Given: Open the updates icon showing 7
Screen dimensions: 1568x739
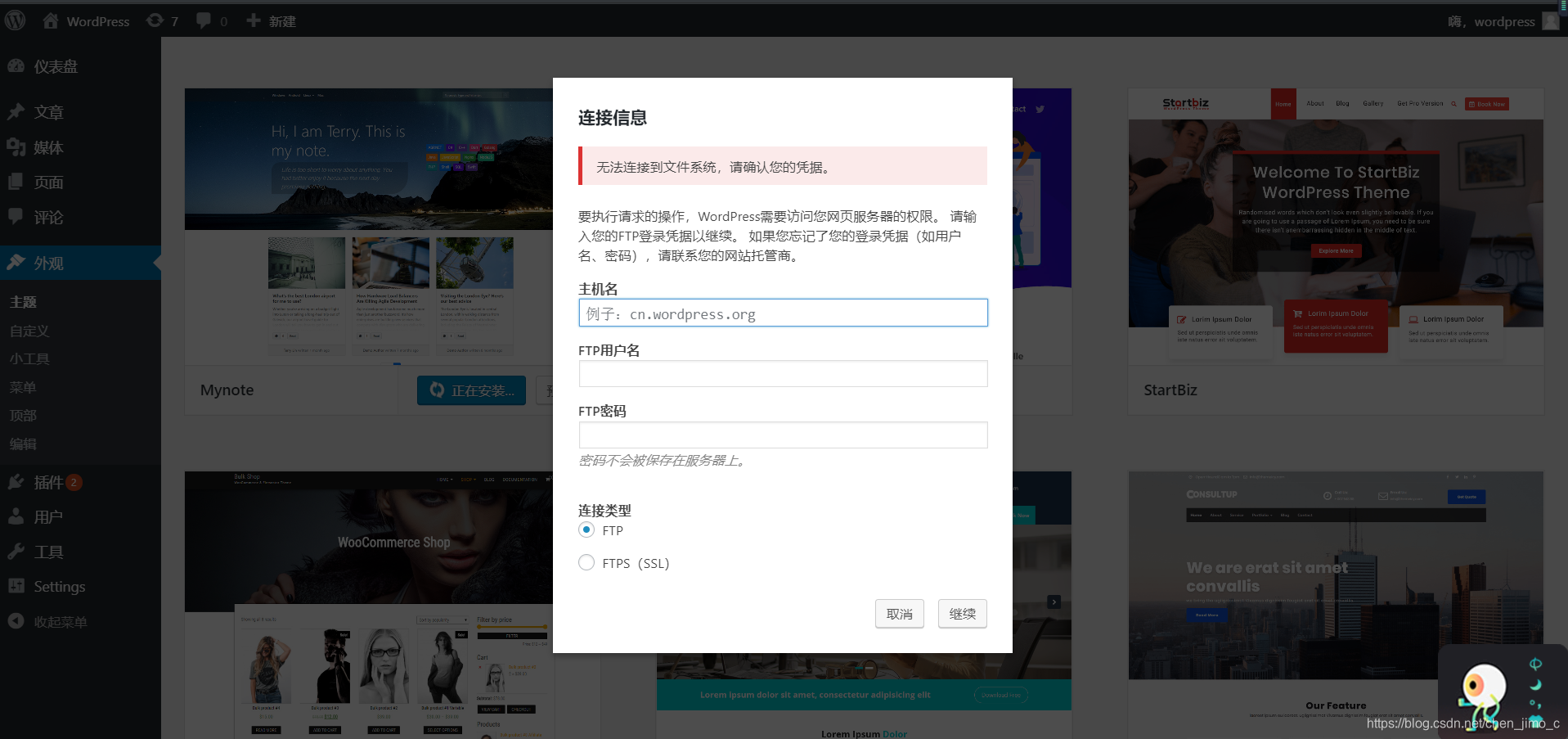Looking at the screenshot, I should [162, 21].
